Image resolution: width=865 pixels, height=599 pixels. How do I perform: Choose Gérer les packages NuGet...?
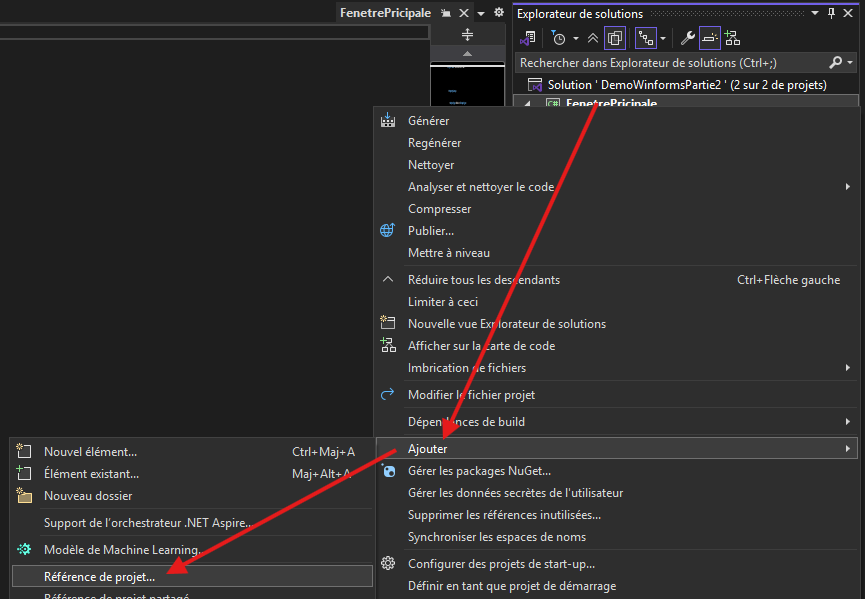(x=479, y=471)
